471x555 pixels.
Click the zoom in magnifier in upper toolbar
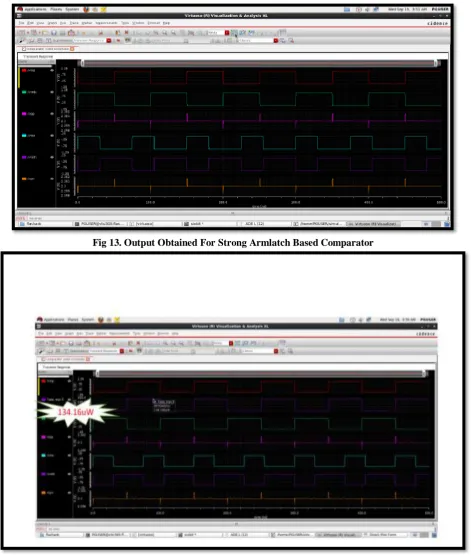point(165,33)
